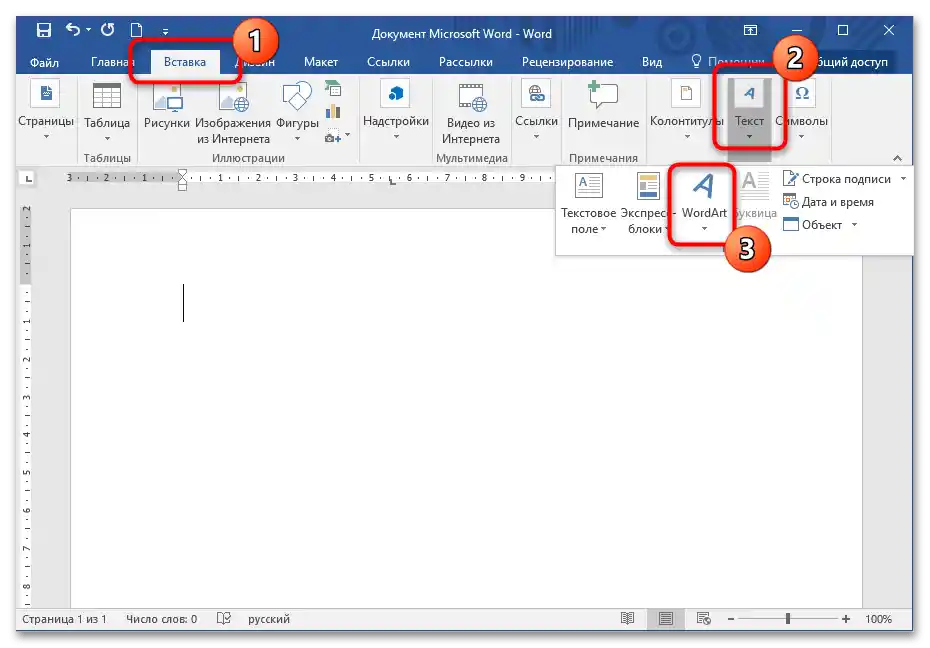This screenshot has height=648, width=930.
Task: Open zoom dialog via 100% label
Action: pos(878,619)
